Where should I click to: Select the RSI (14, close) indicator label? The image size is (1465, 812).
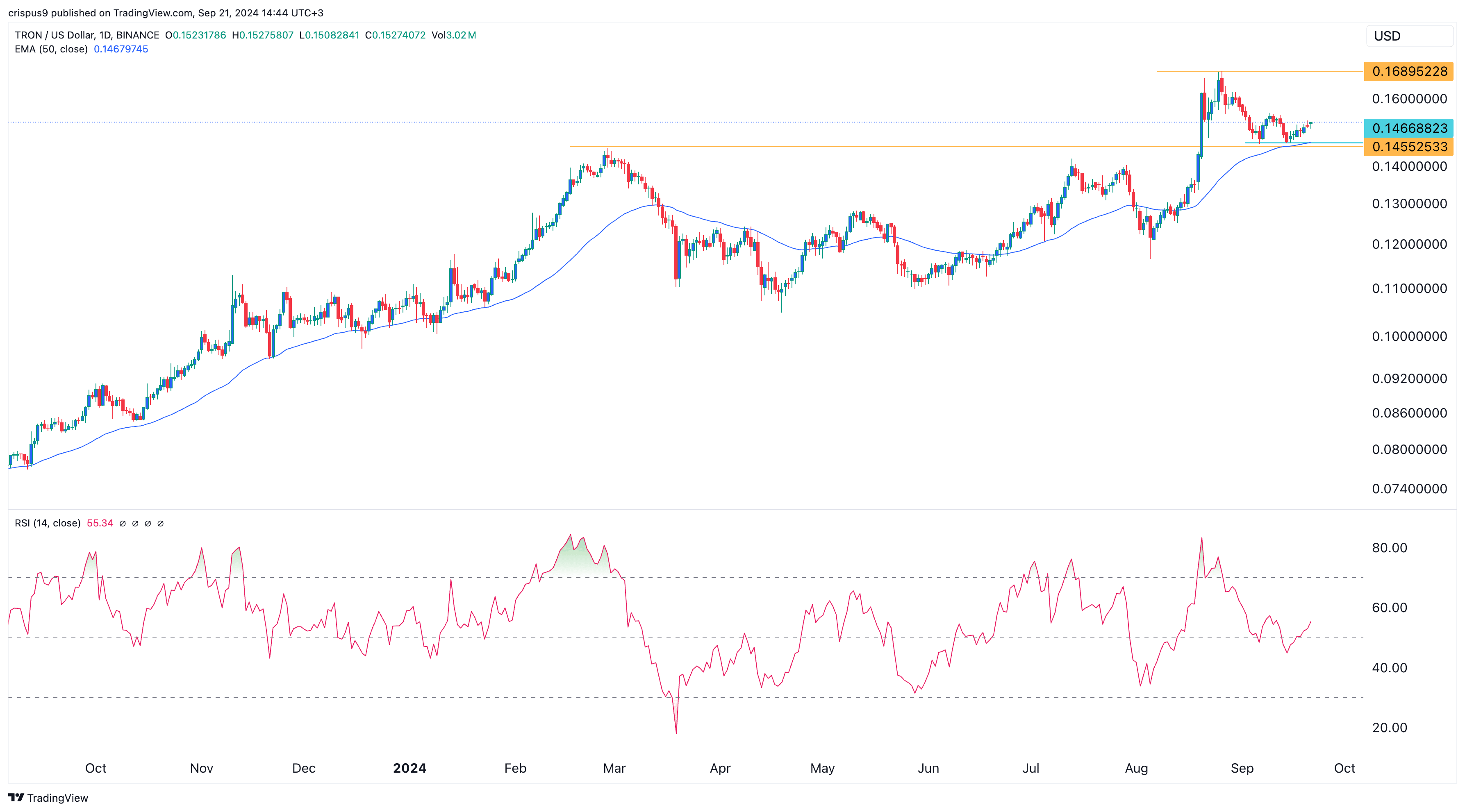coord(48,523)
